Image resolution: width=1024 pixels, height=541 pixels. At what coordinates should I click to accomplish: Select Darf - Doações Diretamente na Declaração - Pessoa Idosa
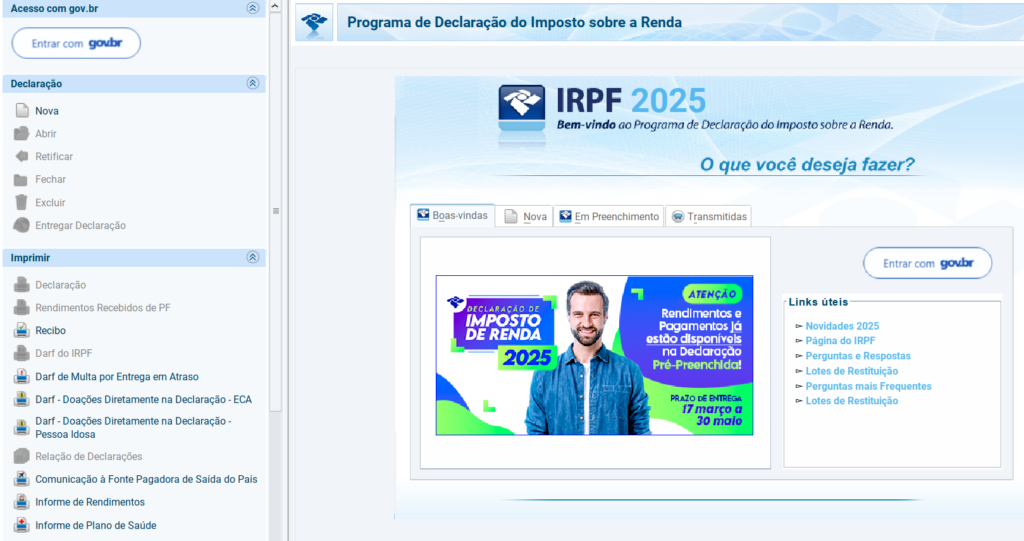pyautogui.click(x=133, y=427)
